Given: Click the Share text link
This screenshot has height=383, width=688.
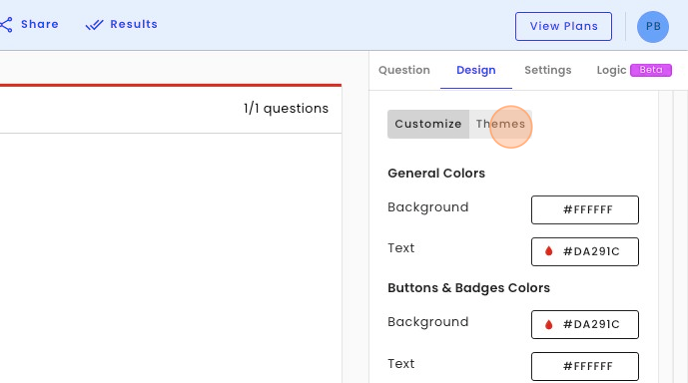Looking at the screenshot, I should tap(39, 24).
